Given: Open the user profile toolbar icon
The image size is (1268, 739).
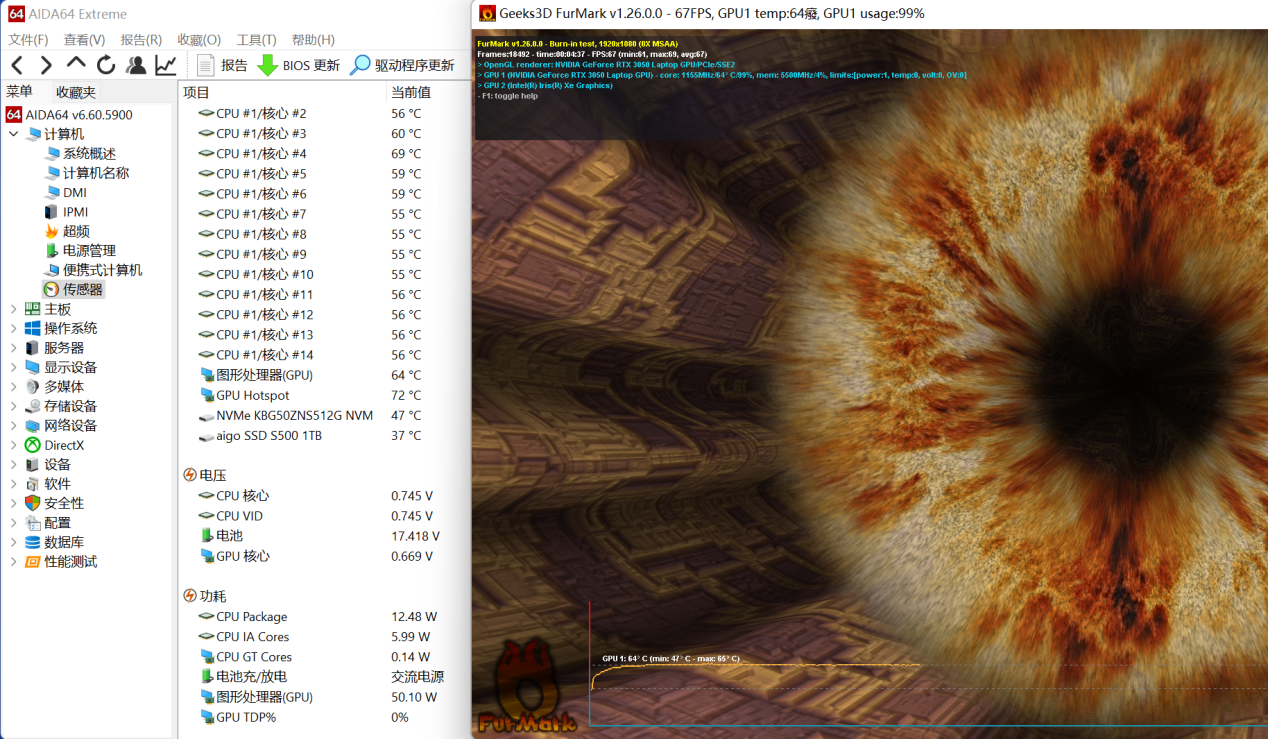Looking at the screenshot, I should pos(136,65).
